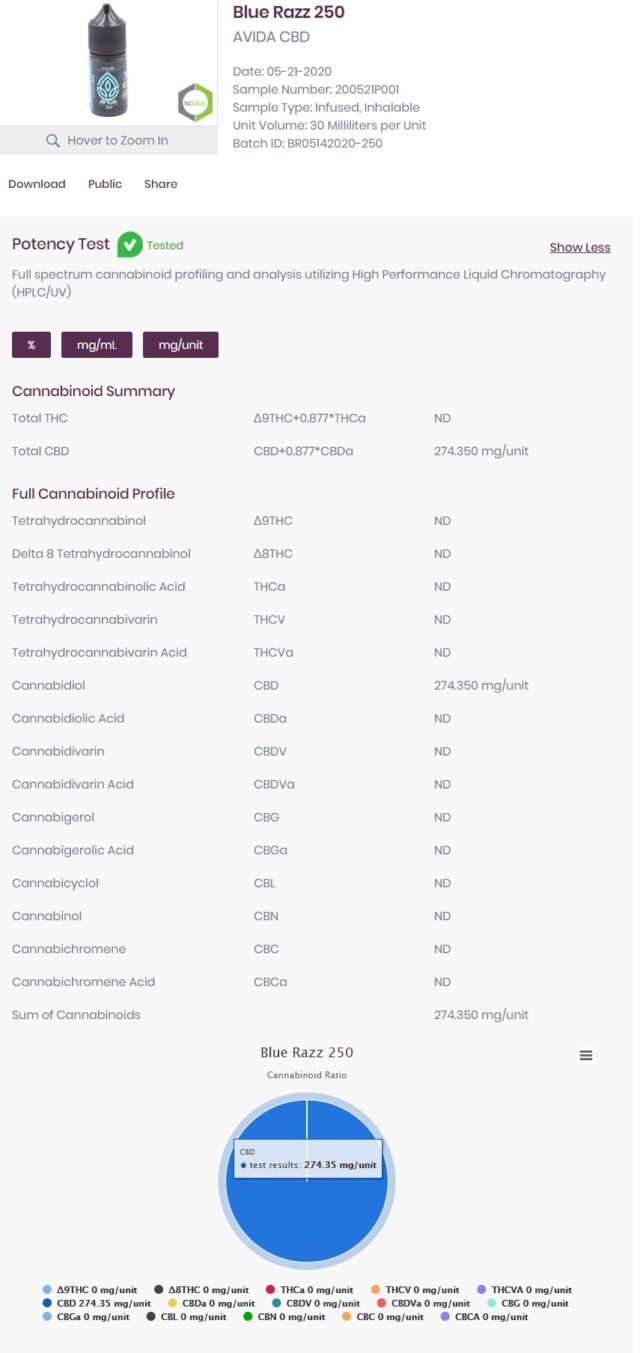Viewport: 640px width, 1353px height.
Task: Click the Download link
Action: 37,184
